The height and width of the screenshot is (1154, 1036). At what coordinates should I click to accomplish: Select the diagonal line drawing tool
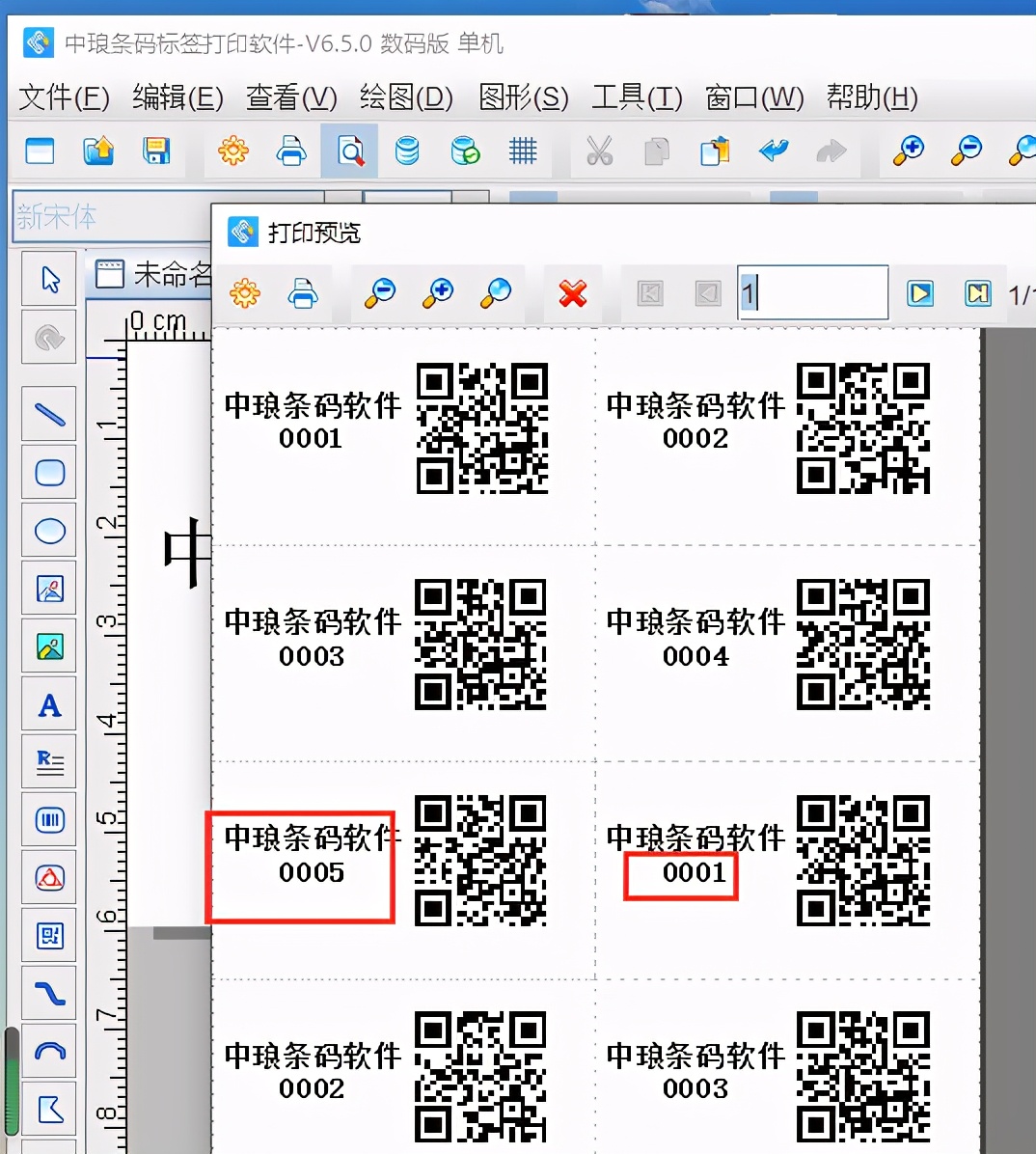(49, 414)
